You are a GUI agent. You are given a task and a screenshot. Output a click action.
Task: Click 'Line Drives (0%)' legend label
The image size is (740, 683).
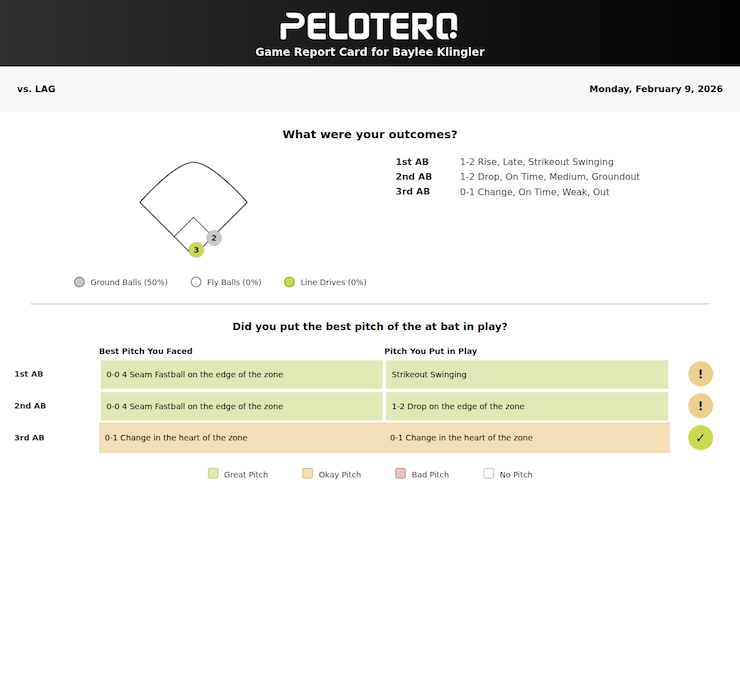click(333, 282)
